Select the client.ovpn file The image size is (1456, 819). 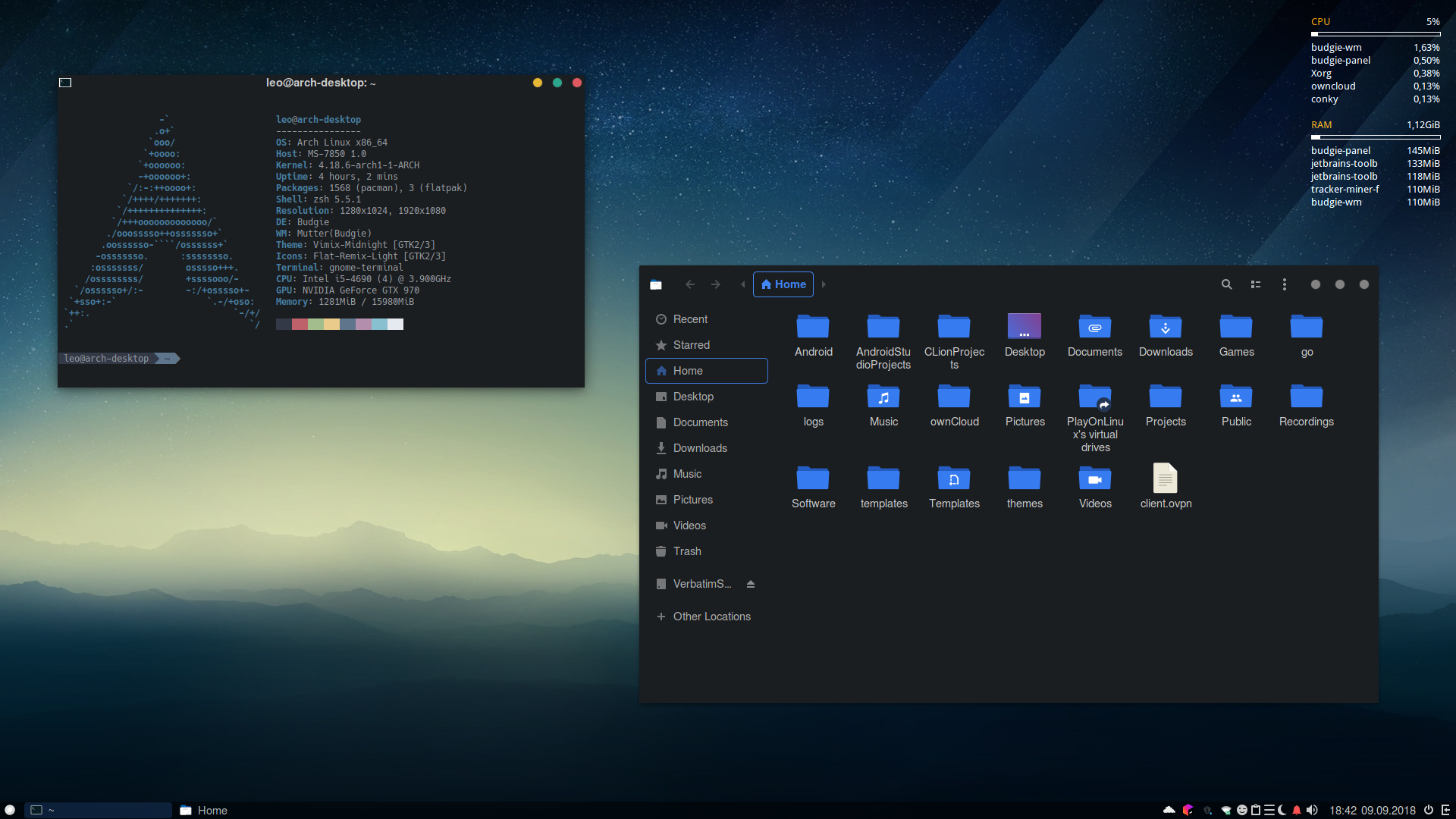(1166, 487)
